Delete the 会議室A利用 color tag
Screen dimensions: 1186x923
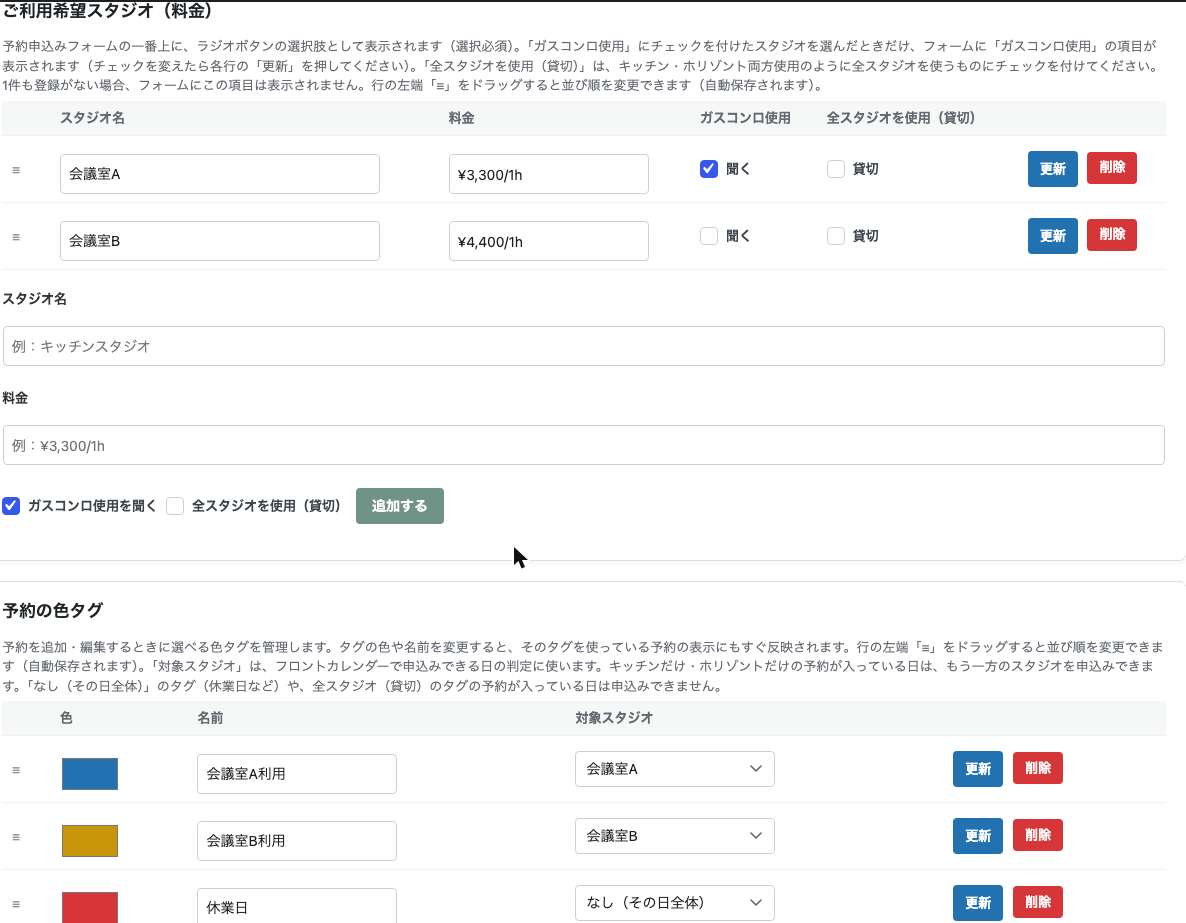pyautogui.click(x=1037, y=768)
